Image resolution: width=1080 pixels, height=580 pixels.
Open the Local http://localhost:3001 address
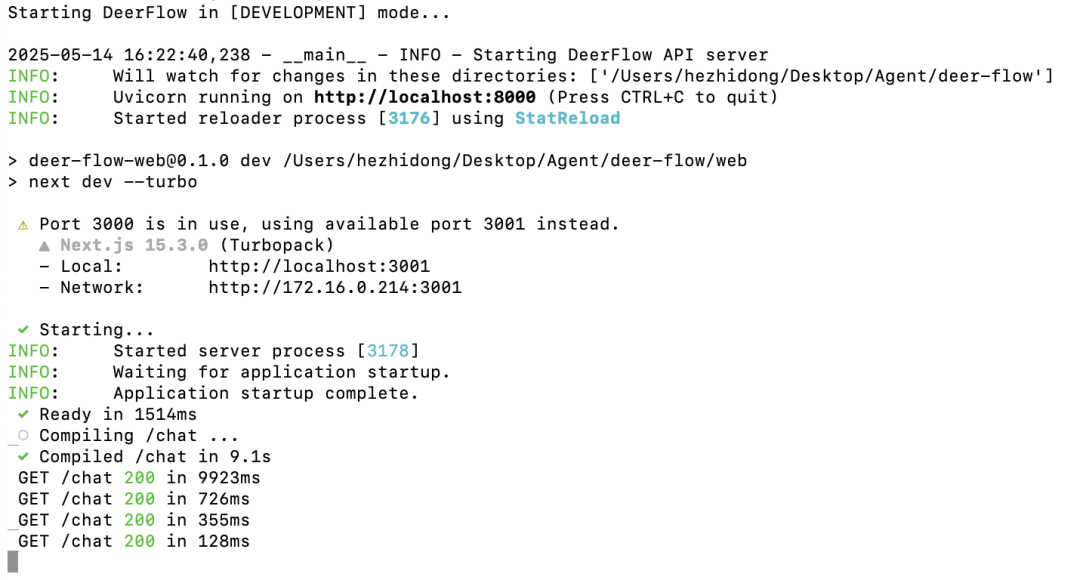pyautogui.click(x=319, y=267)
